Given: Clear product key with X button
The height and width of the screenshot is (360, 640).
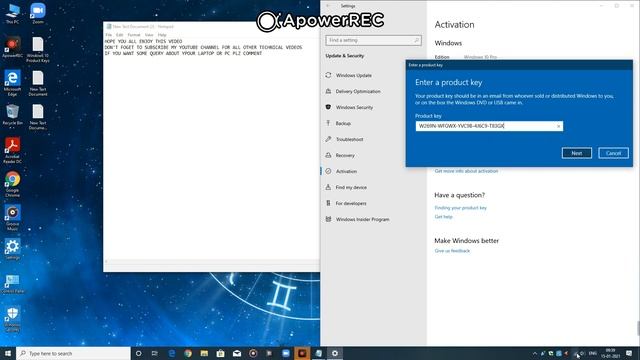Looking at the screenshot, I should (x=558, y=127).
